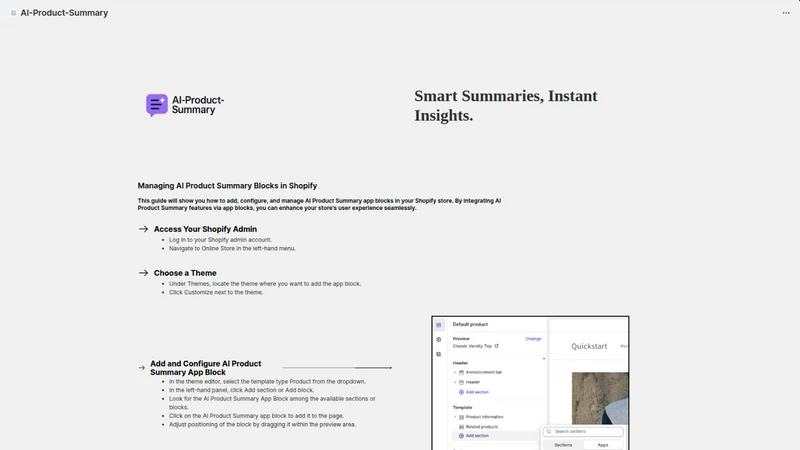Click the 'Under Themes, locate the theme' bullet
The width and height of the screenshot is (800, 450).
coord(265,284)
